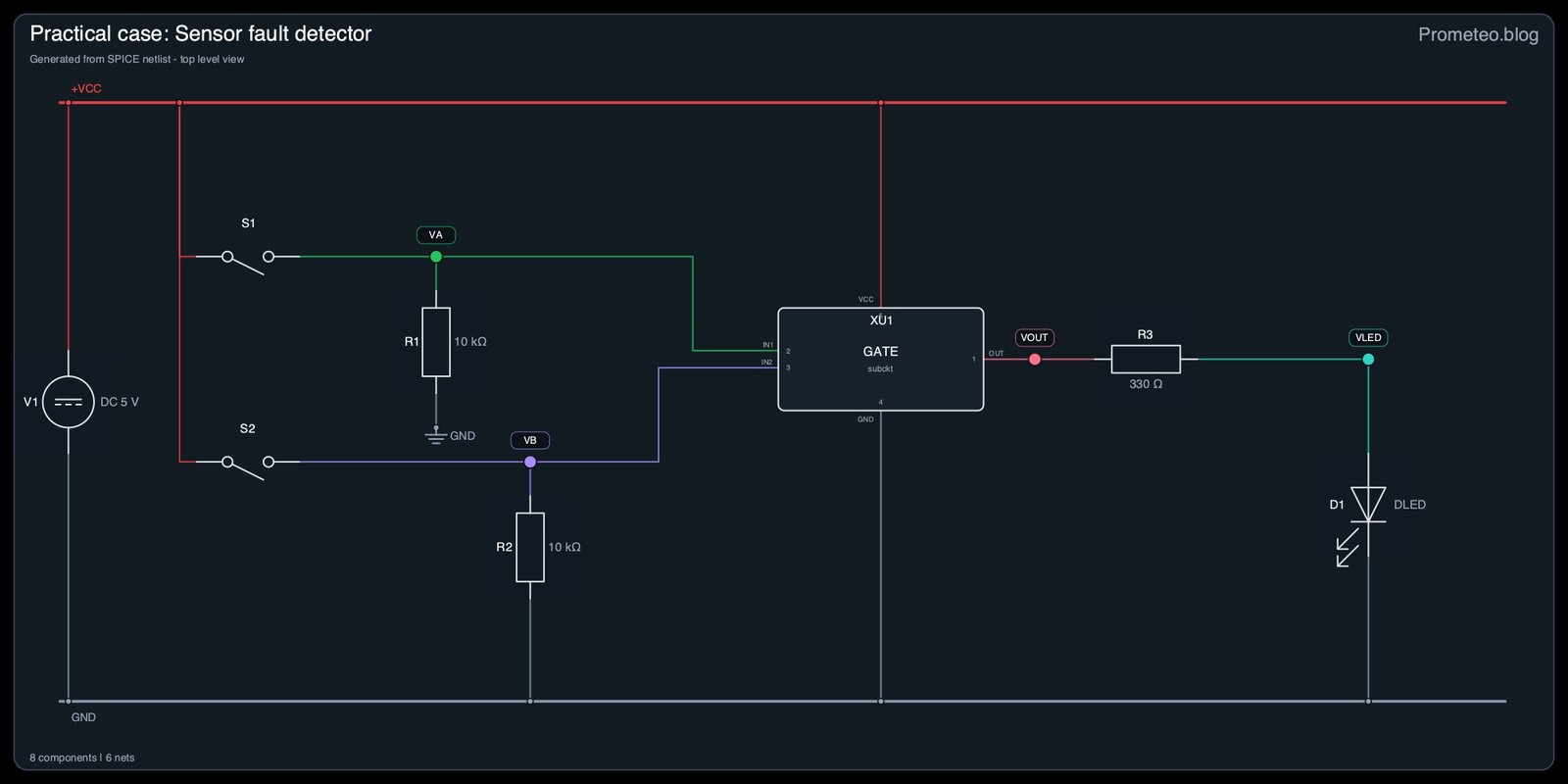The width and height of the screenshot is (1568, 784).
Task: Click the OUT pin label on GATE
Action: (996, 354)
